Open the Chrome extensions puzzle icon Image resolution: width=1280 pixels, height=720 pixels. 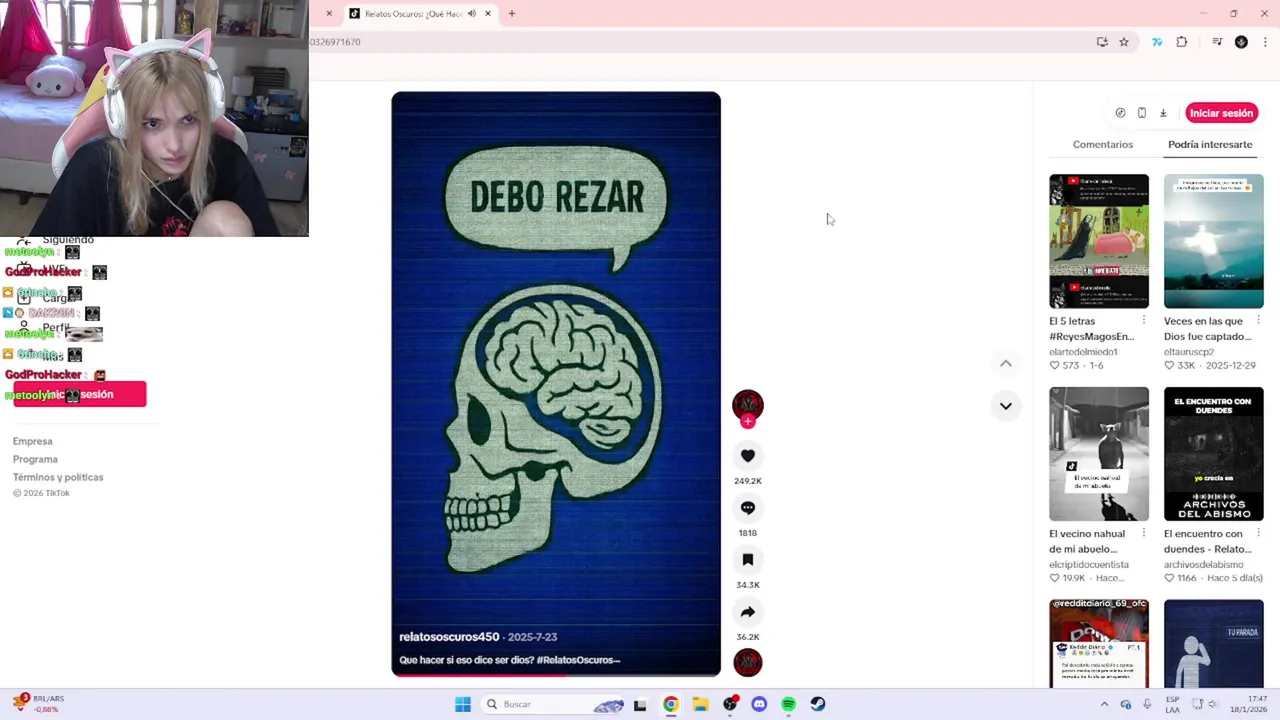click(x=1182, y=42)
